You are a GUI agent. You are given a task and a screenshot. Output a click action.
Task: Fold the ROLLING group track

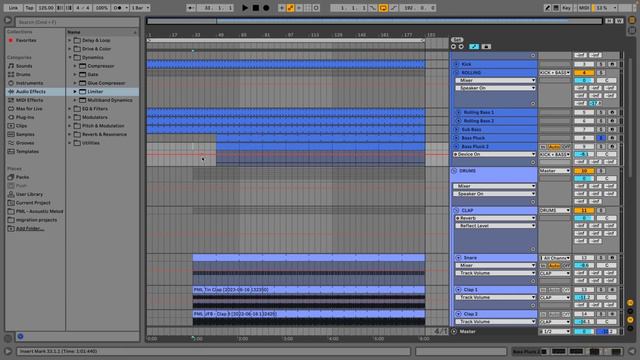point(457,73)
